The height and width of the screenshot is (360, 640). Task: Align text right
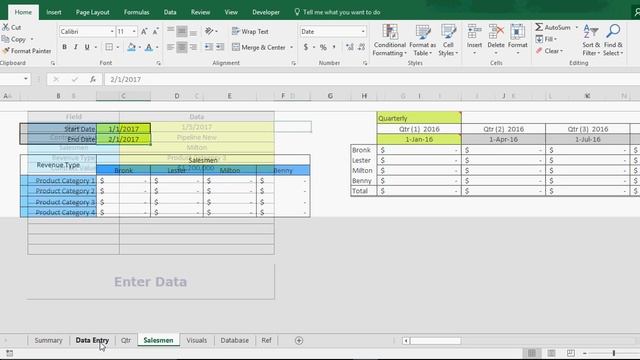pos(193,47)
